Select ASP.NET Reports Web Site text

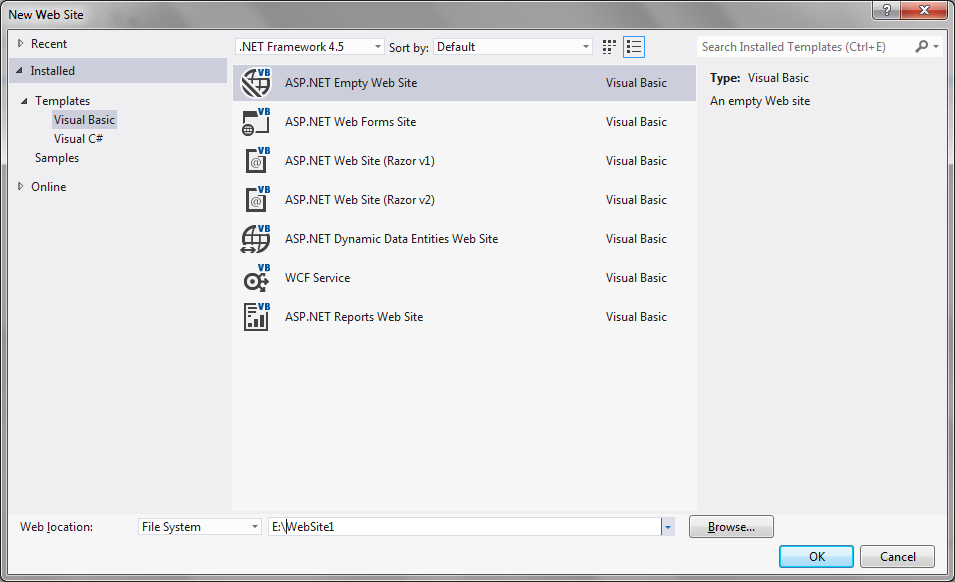(x=354, y=317)
